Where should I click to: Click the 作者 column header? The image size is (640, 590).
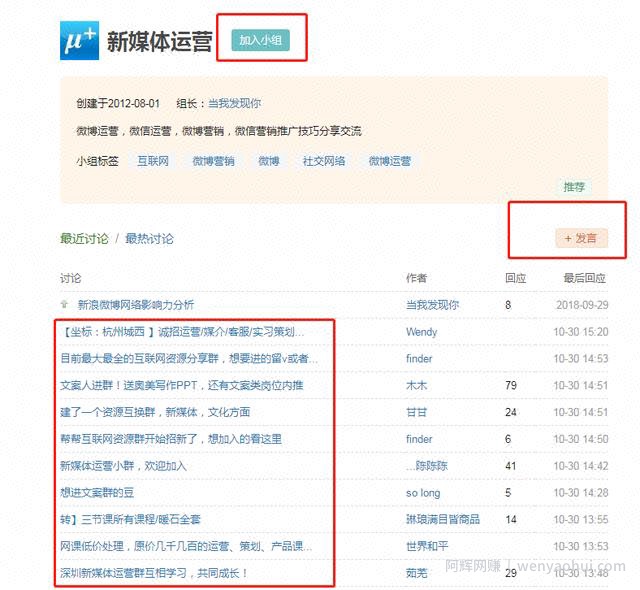[417, 278]
